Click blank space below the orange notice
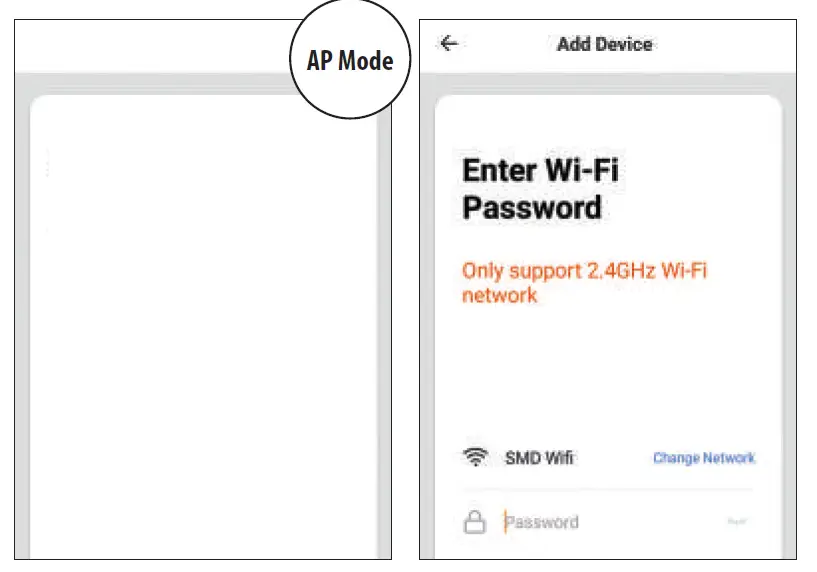The image size is (817, 572). 606,370
